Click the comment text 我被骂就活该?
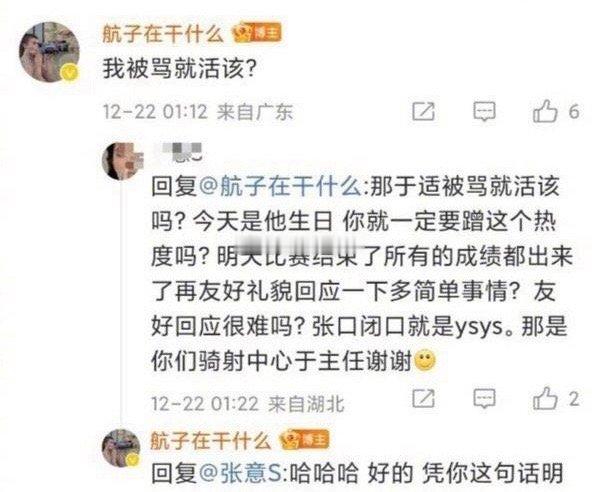Viewport: 599px width, 492px height. [180, 69]
